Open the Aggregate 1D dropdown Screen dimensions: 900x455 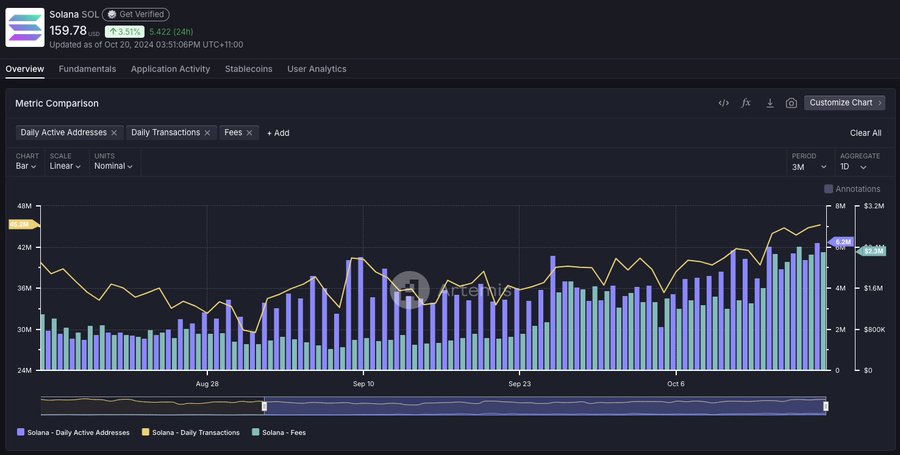pyautogui.click(x=853, y=167)
